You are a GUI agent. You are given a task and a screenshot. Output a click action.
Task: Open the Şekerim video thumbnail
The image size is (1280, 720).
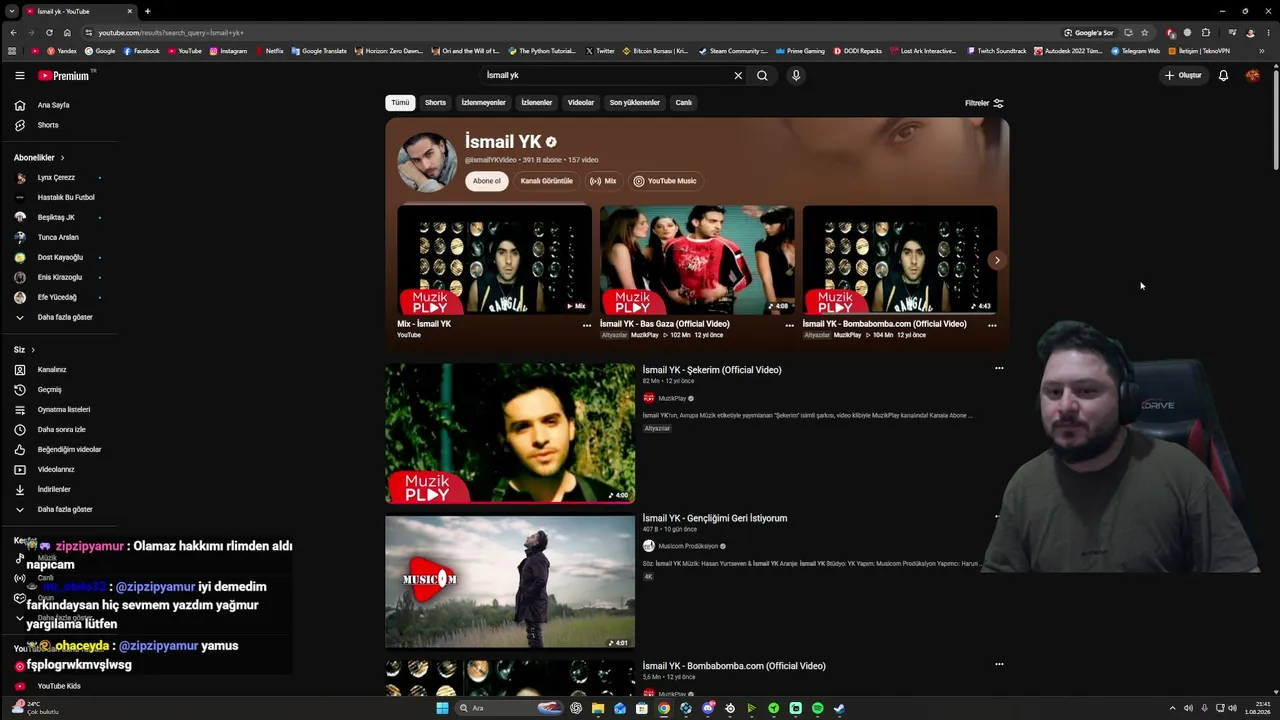click(510, 433)
